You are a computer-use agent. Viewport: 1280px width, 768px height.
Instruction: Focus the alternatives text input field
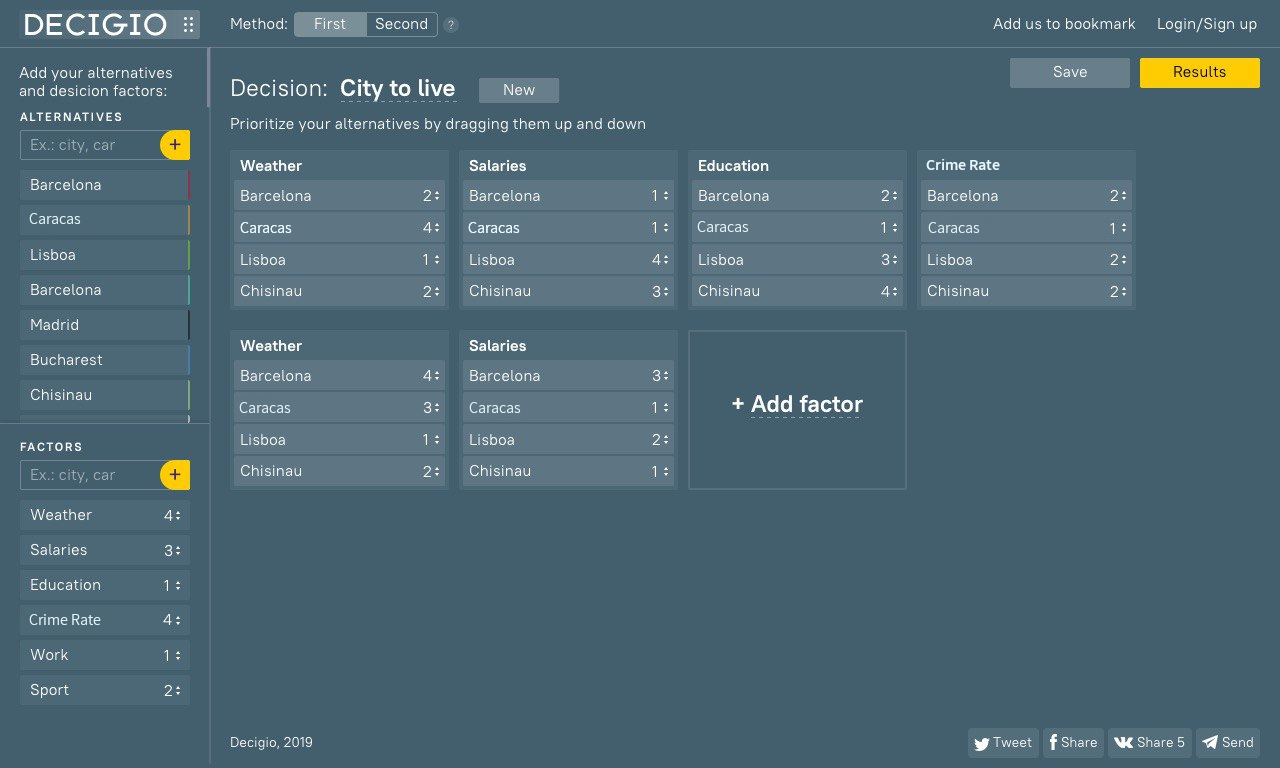click(x=92, y=145)
